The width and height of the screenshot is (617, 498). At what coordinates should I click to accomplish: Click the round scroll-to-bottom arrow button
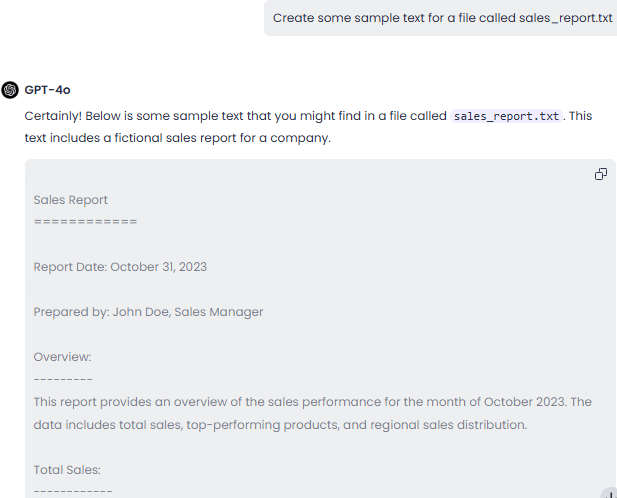(611, 493)
